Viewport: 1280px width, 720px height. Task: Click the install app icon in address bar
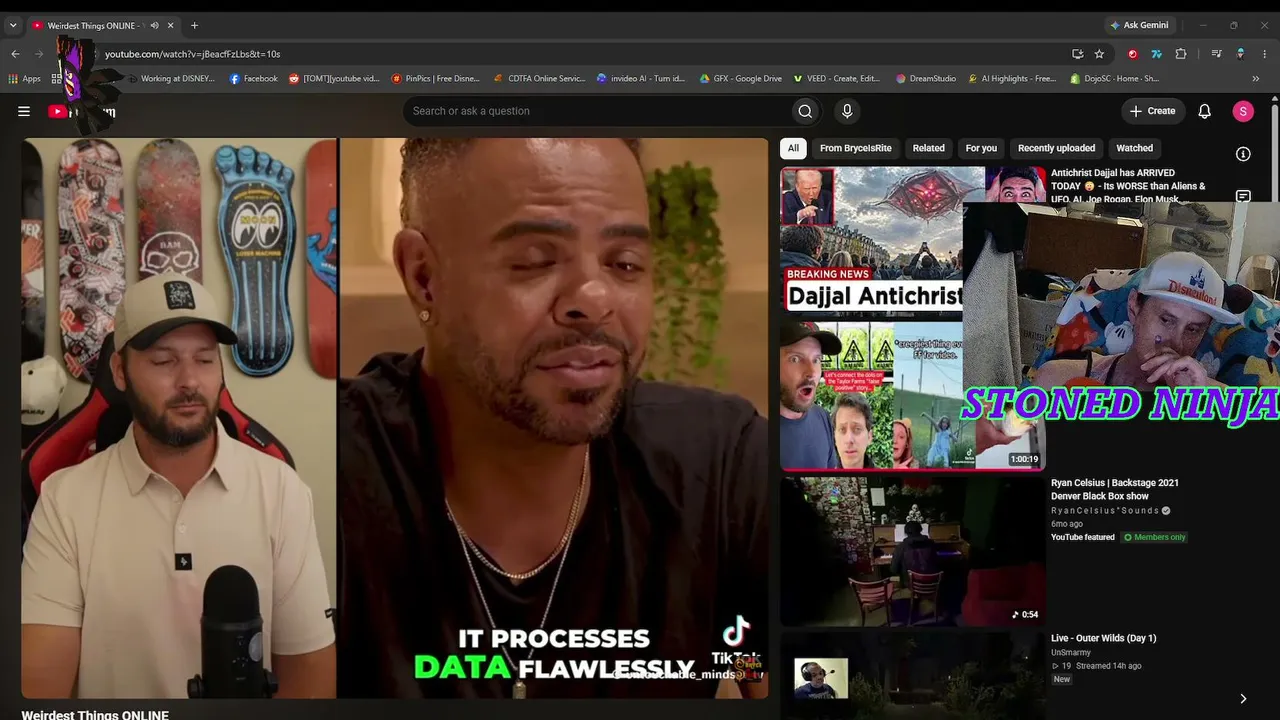(x=1077, y=54)
